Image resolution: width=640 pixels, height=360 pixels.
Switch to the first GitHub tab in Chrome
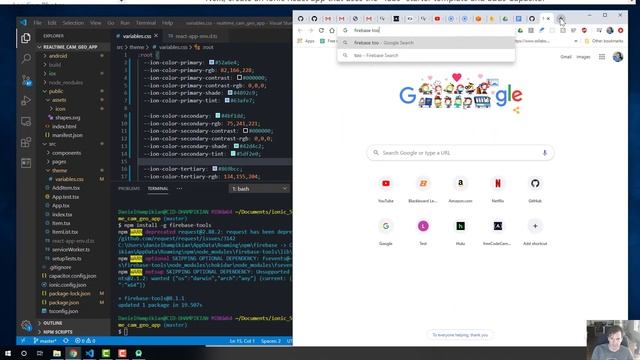[300, 19]
